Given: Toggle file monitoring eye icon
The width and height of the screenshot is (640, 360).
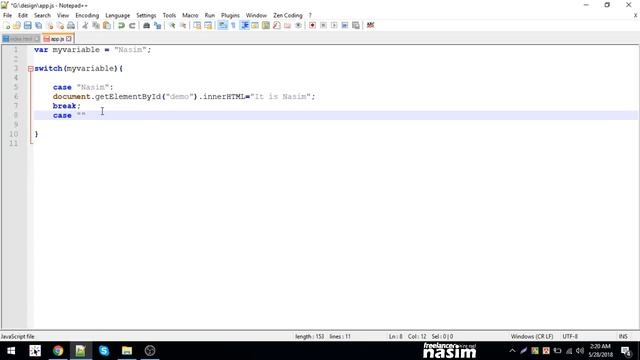Looking at the screenshot, I should tap(298, 25).
